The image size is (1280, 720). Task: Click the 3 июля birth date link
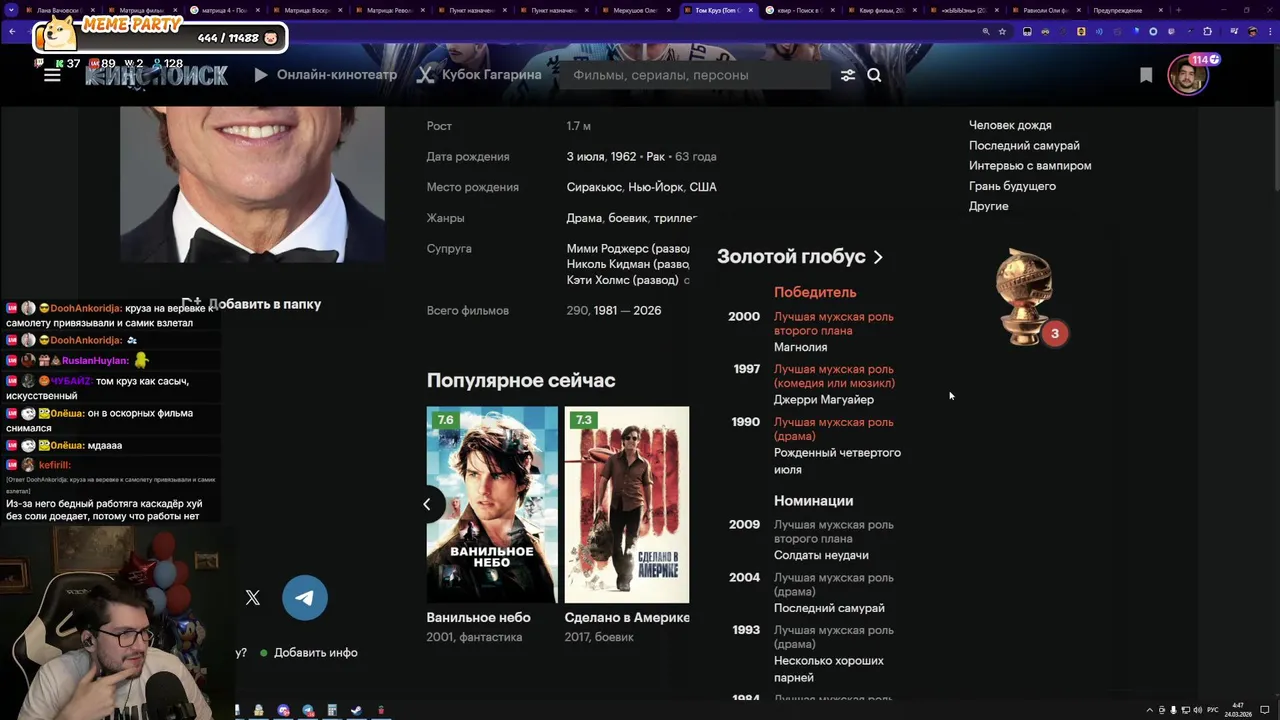(586, 157)
